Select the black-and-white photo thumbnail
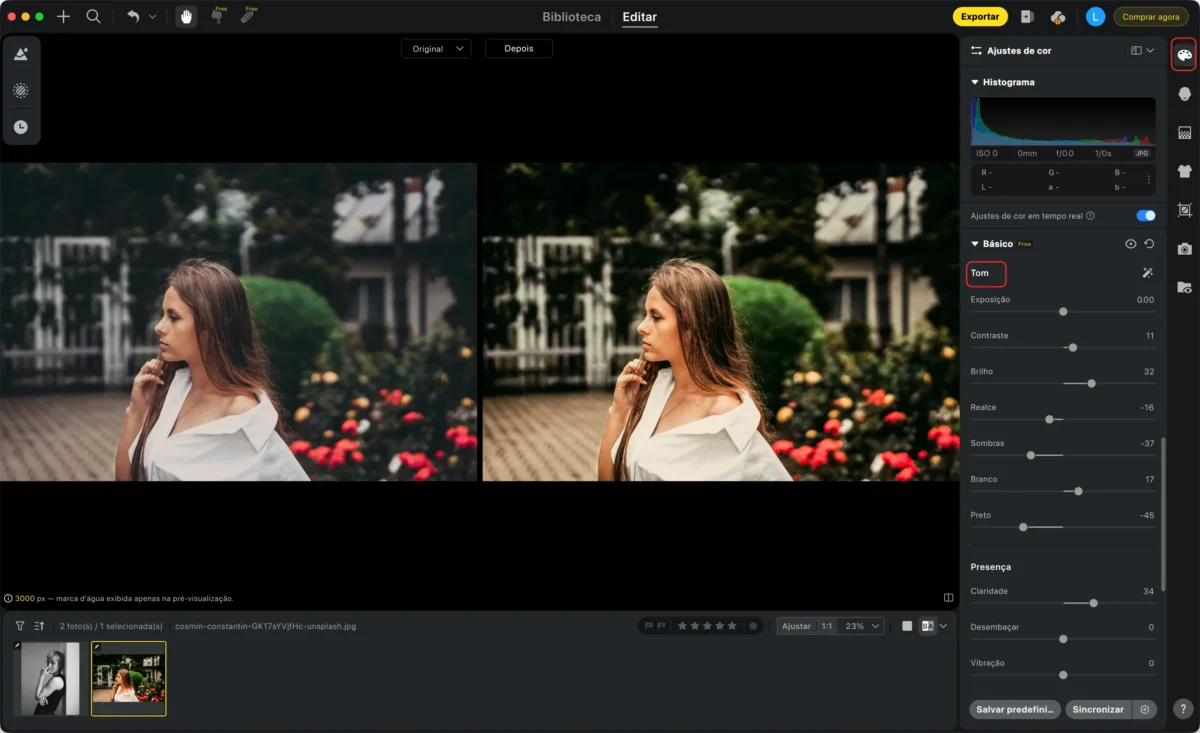Image resolution: width=1200 pixels, height=733 pixels. [47, 678]
